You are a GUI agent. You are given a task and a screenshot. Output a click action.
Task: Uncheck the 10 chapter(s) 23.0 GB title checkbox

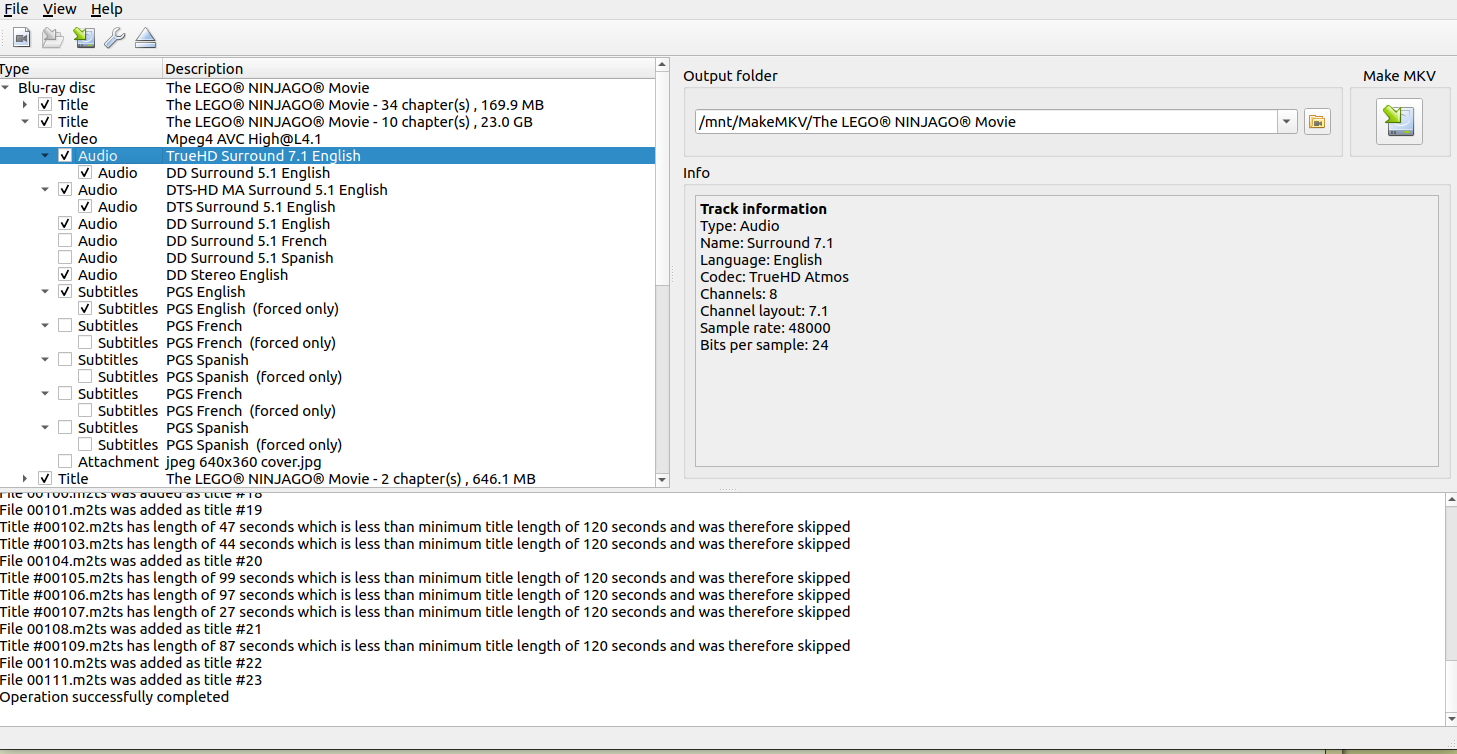tap(45, 122)
